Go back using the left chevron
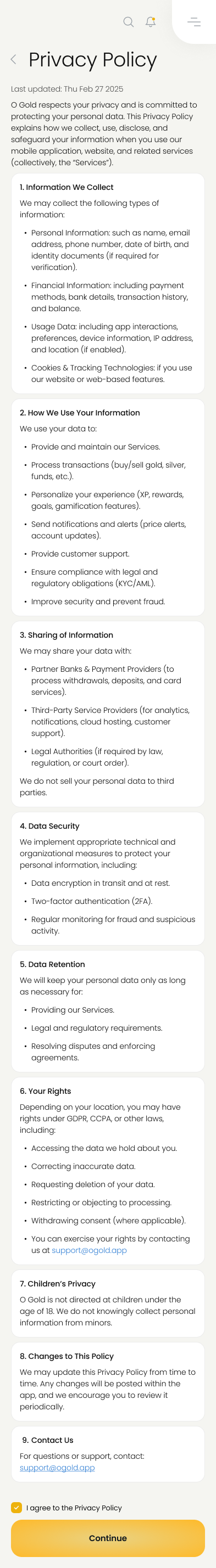The width and height of the screenshot is (216, 1568). click(13, 59)
